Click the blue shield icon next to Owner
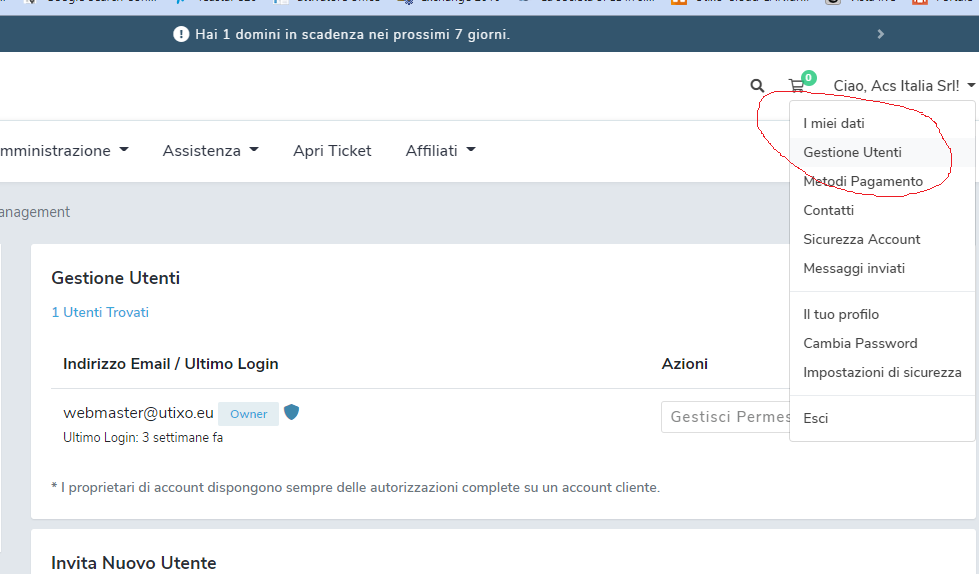Image resolution: width=979 pixels, height=574 pixels. [291, 412]
